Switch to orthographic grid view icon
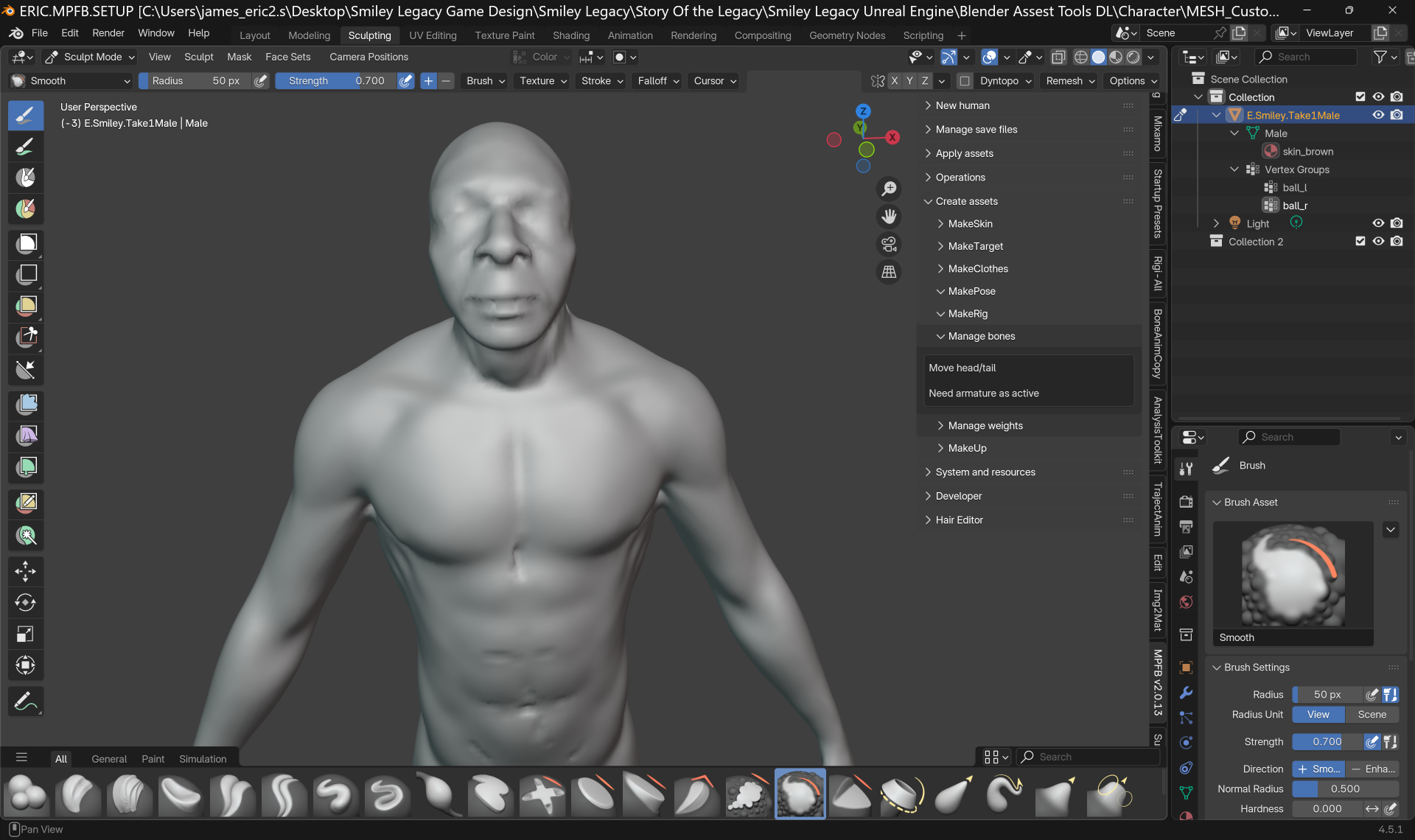The height and width of the screenshot is (840, 1415). coord(890,272)
